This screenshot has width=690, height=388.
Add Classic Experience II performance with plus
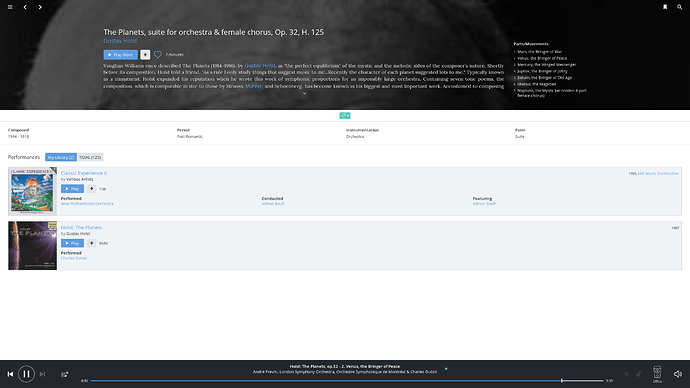(x=92, y=189)
